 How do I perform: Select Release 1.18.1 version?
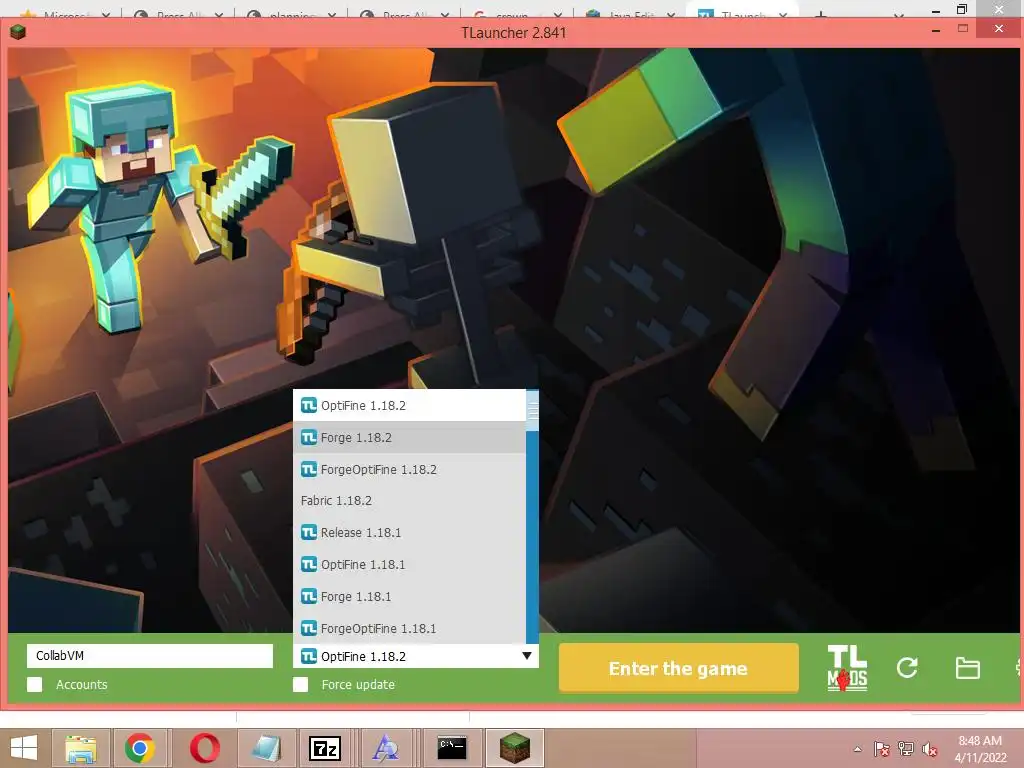(409, 533)
